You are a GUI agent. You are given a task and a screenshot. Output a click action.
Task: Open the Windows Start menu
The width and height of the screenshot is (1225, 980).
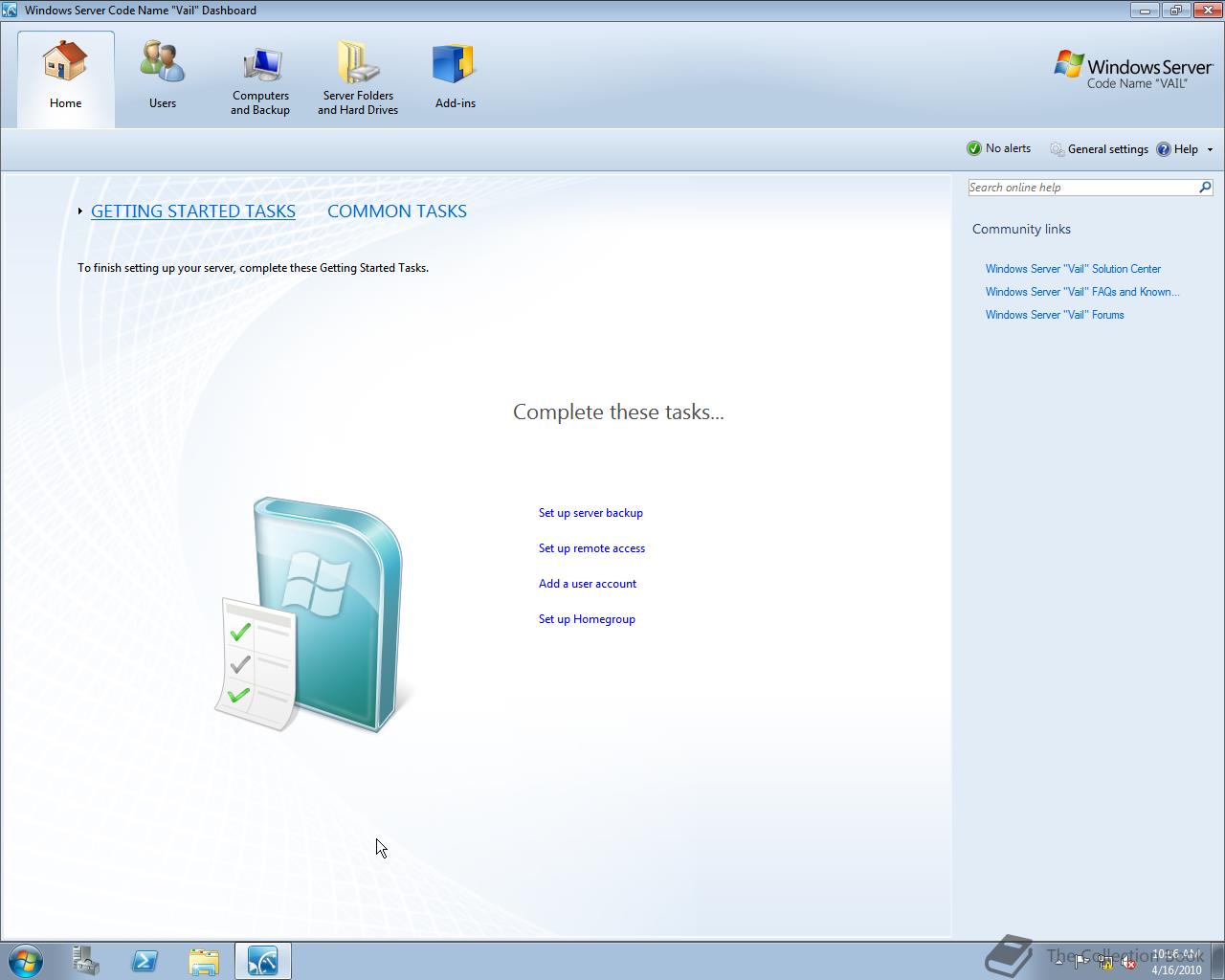(25, 960)
